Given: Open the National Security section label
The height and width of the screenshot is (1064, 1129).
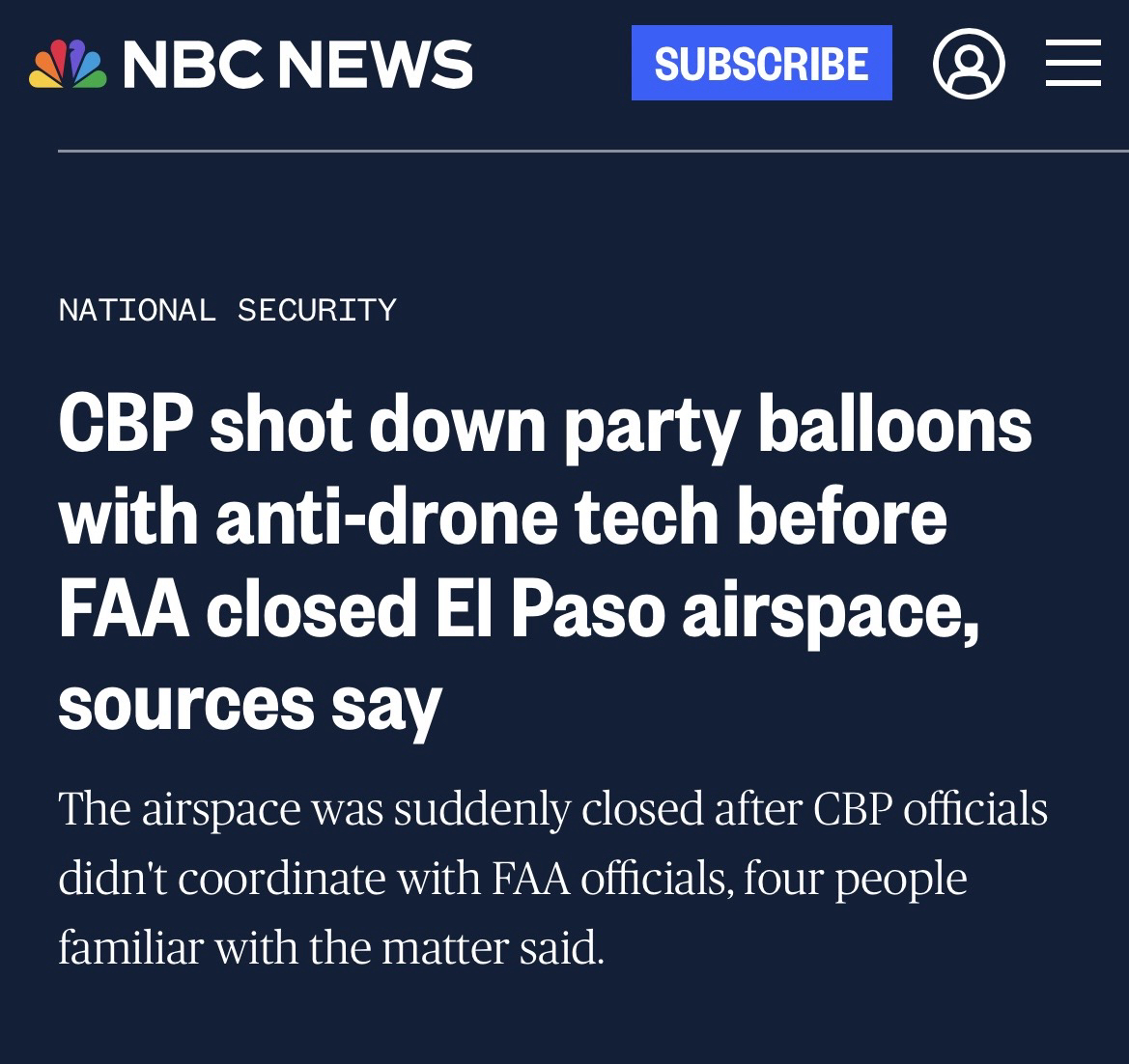Looking at the screenshot, I should pos(227,310).
